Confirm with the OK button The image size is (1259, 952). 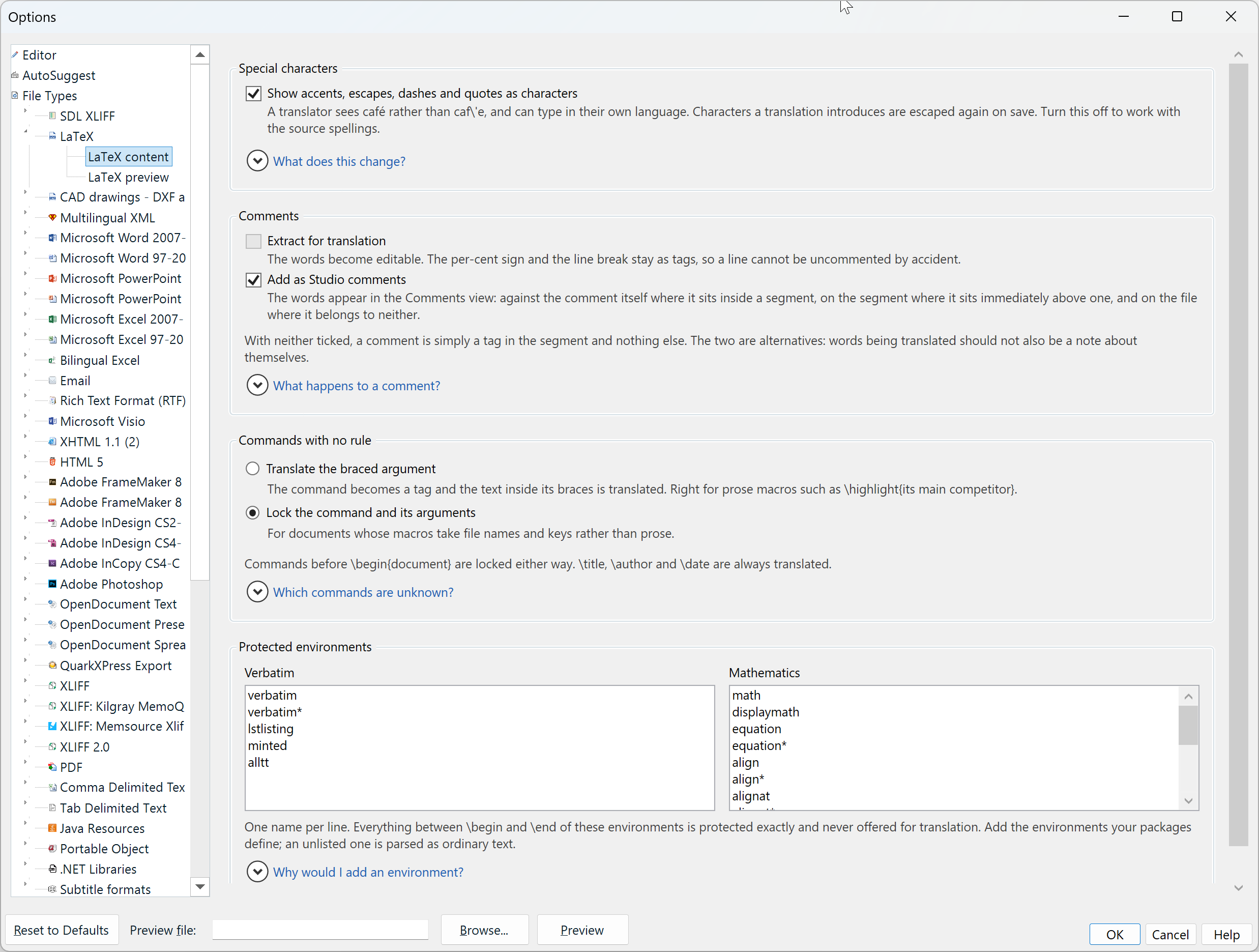click(x=1115, y=934)
